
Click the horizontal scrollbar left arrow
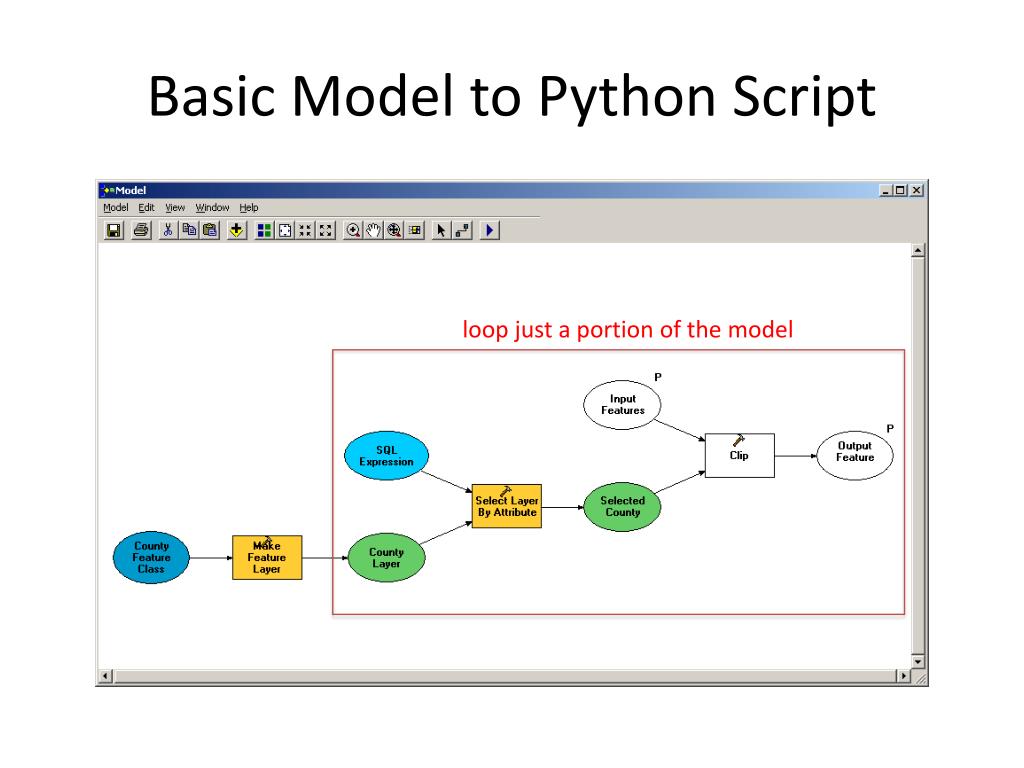[106, 676]
